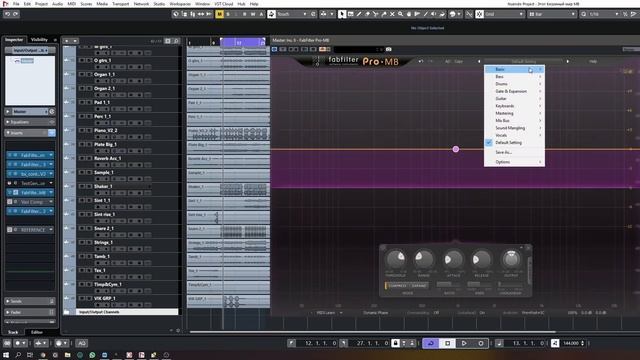This screenshot has height=360, width=640.
Task: Switch to the Editor tab at bottom
Action: [37, 332]
